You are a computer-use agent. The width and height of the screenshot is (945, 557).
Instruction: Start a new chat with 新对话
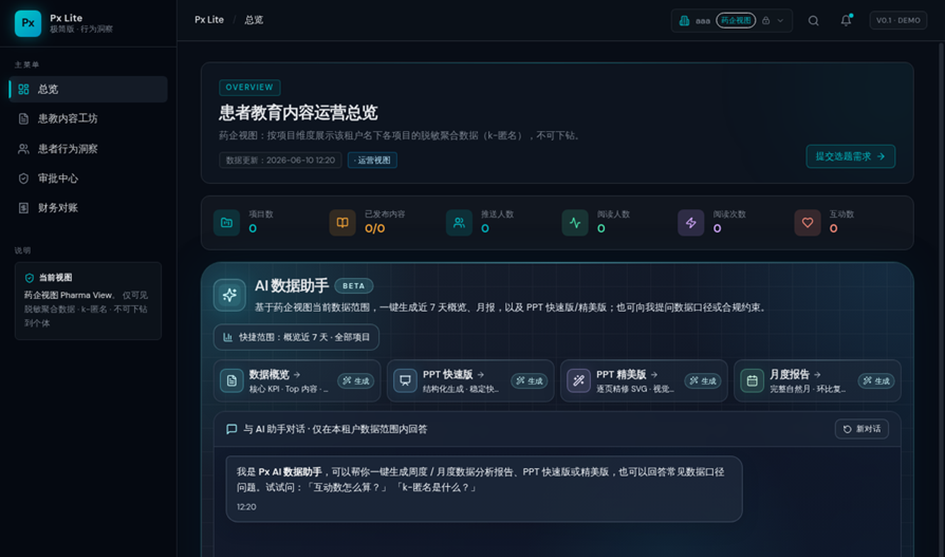pyautogui.click(x=862, y=429)
